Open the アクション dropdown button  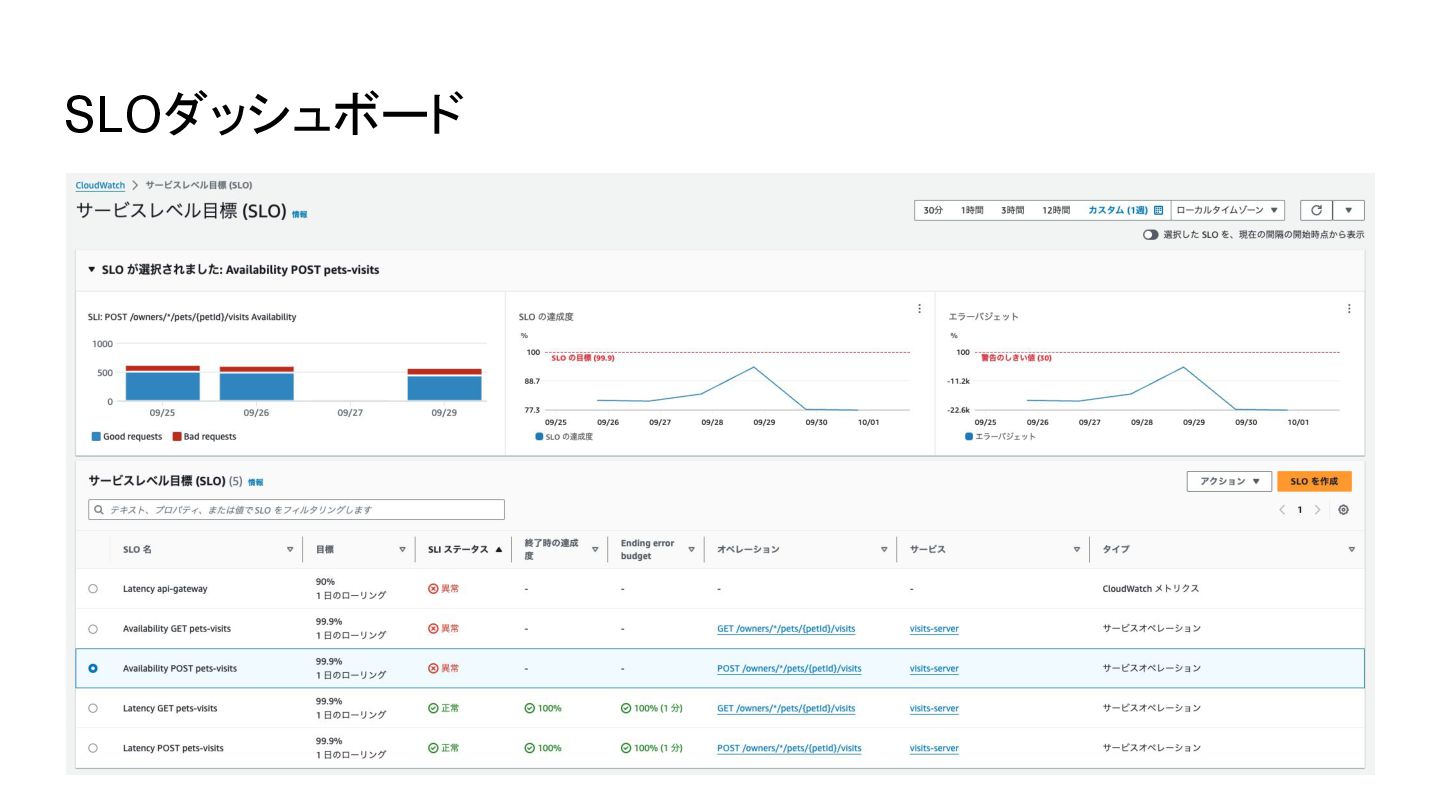pyautogui.click(x=1229, y=481)
